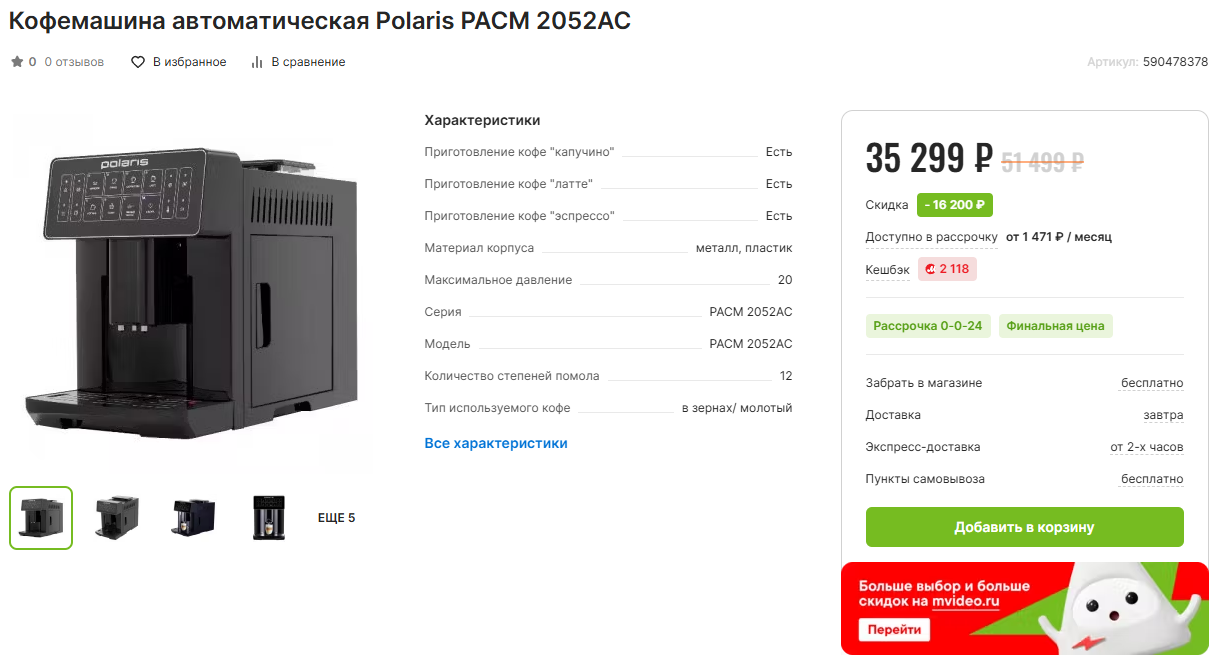Viewport: 1221px width, 672px height.
Task: Click the heart favorites icon
Action: coord(139,62)
